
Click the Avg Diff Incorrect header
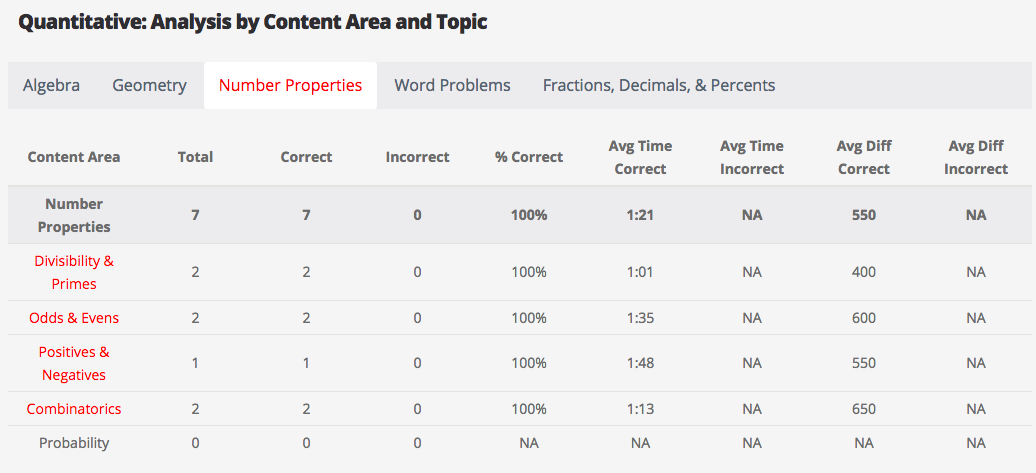click(x=976, y=157)
